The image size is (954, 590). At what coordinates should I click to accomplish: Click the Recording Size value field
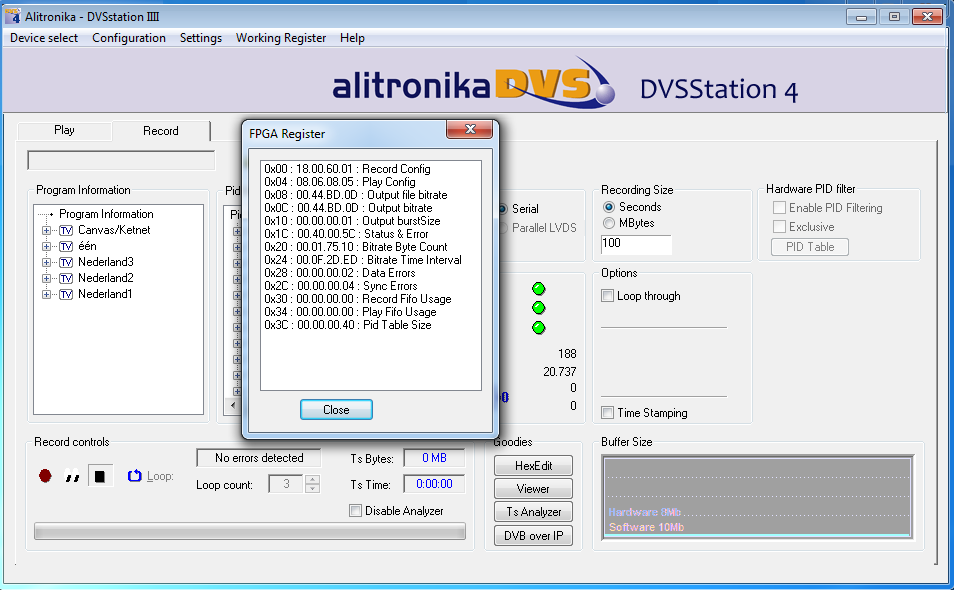coord(635,245)
